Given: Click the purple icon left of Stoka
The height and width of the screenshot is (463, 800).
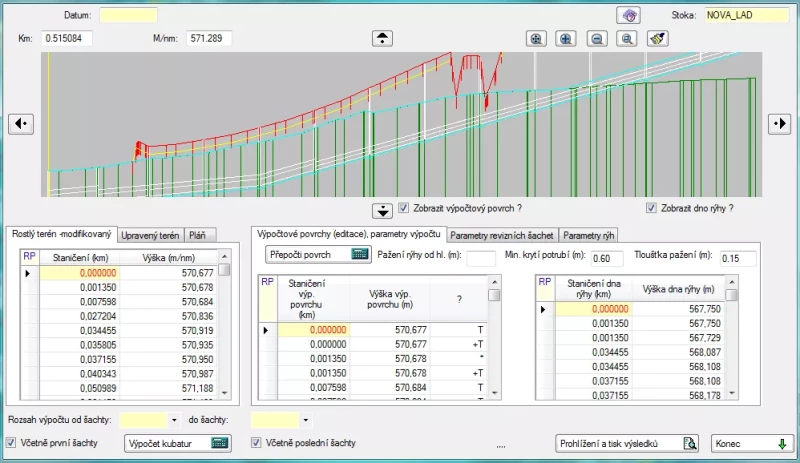Looking at the screenshot, I should (627, 15).
